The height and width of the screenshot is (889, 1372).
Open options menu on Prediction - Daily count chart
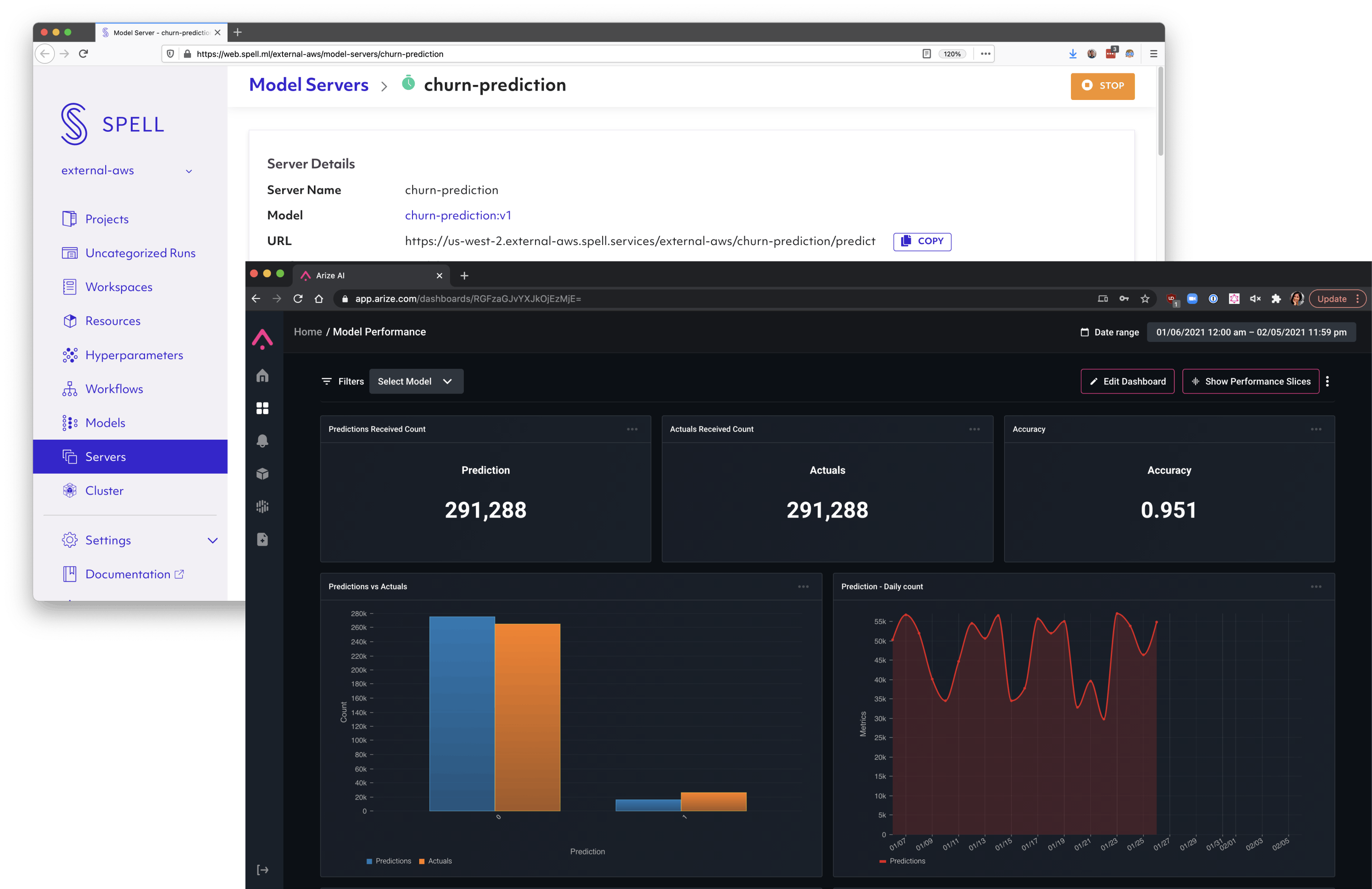[1316, 586]
